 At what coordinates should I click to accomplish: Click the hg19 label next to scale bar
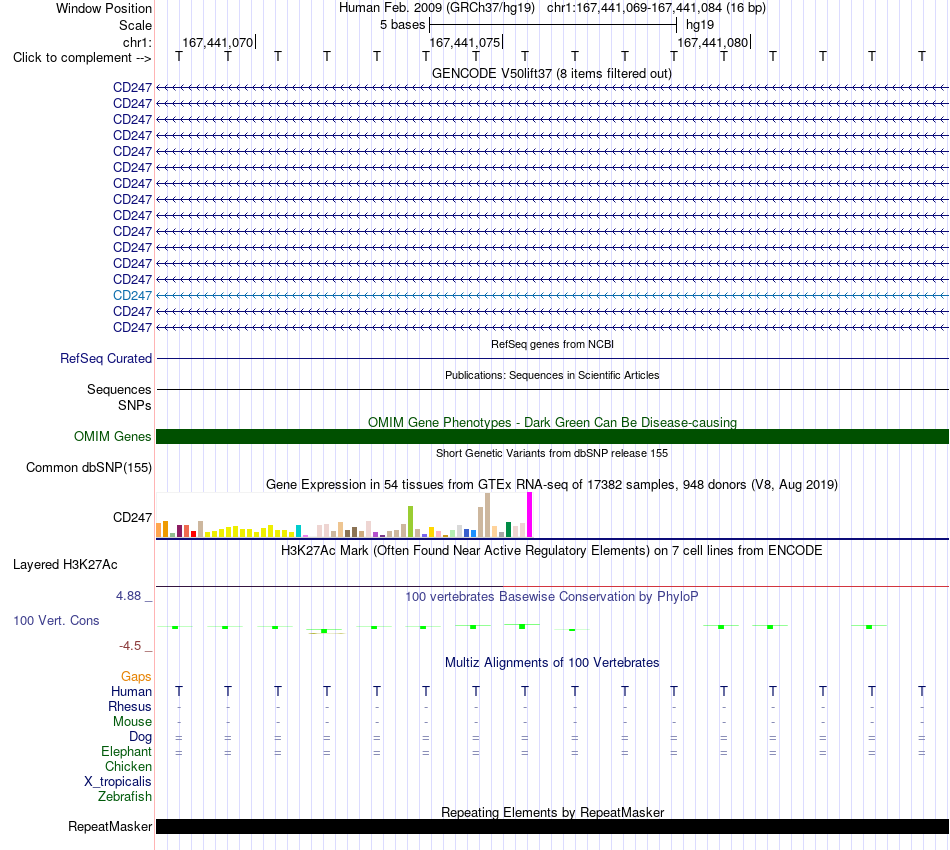point(700,25)
